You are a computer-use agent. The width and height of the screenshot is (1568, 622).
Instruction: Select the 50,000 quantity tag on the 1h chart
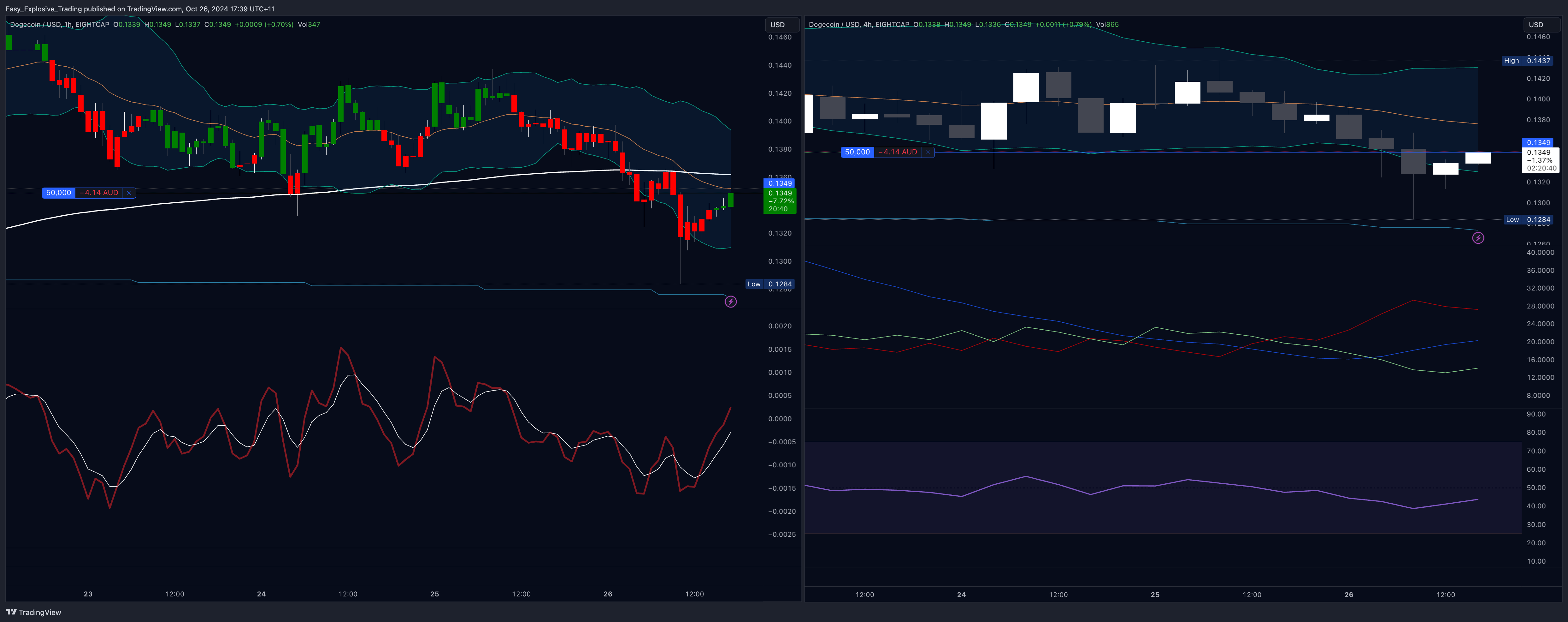coord(58,193)
